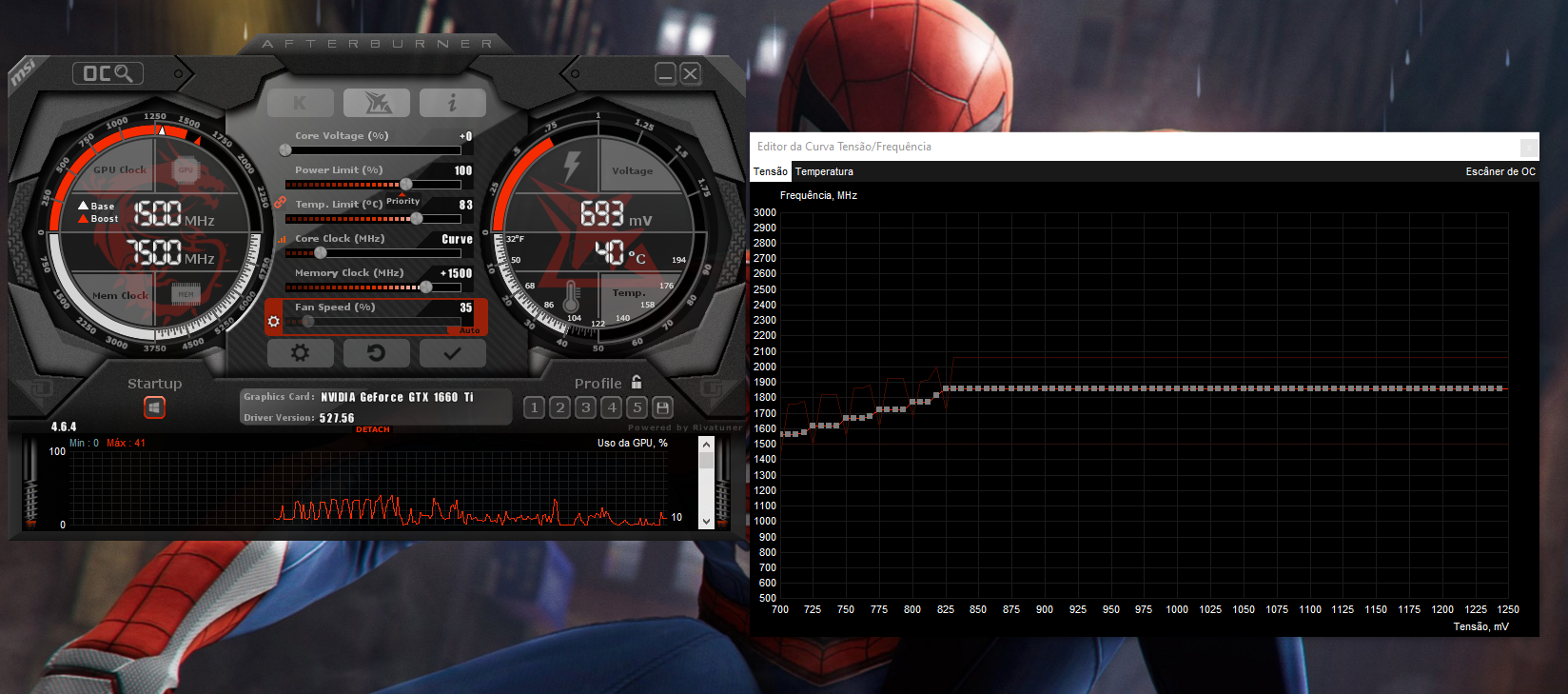The height and width of the screenshot is (694, 1568).
Task: Select the curve point at 700 mV
Action: coord(782,434)
